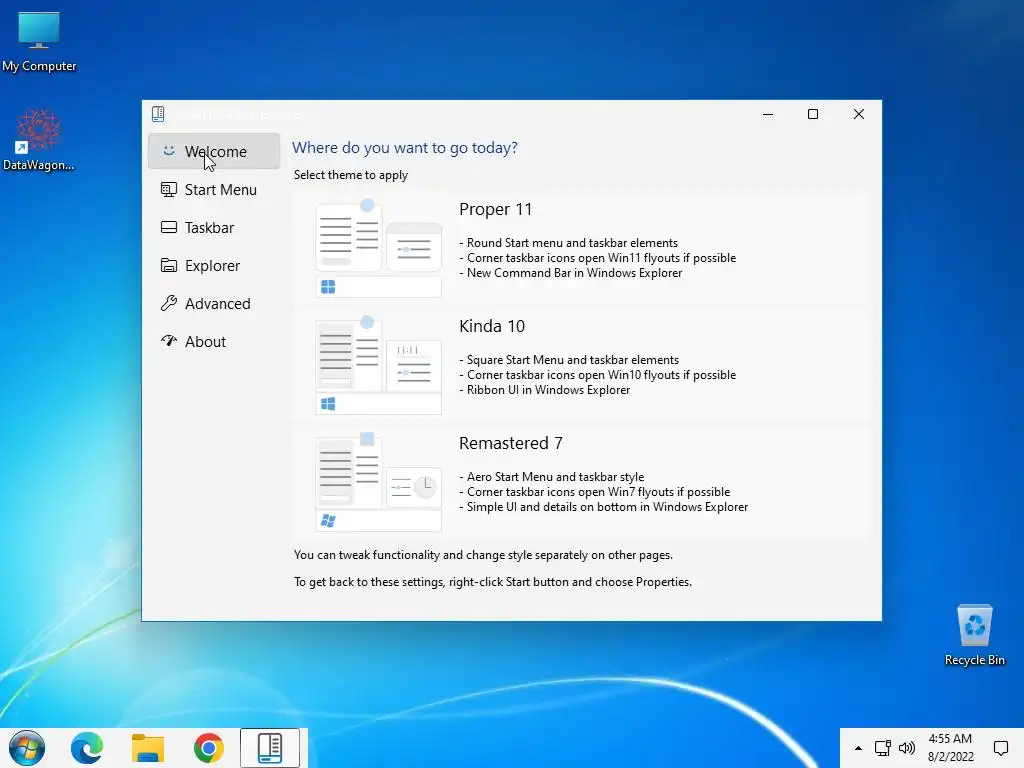Click the Start Menu sidebar icon

click(168, 189)
